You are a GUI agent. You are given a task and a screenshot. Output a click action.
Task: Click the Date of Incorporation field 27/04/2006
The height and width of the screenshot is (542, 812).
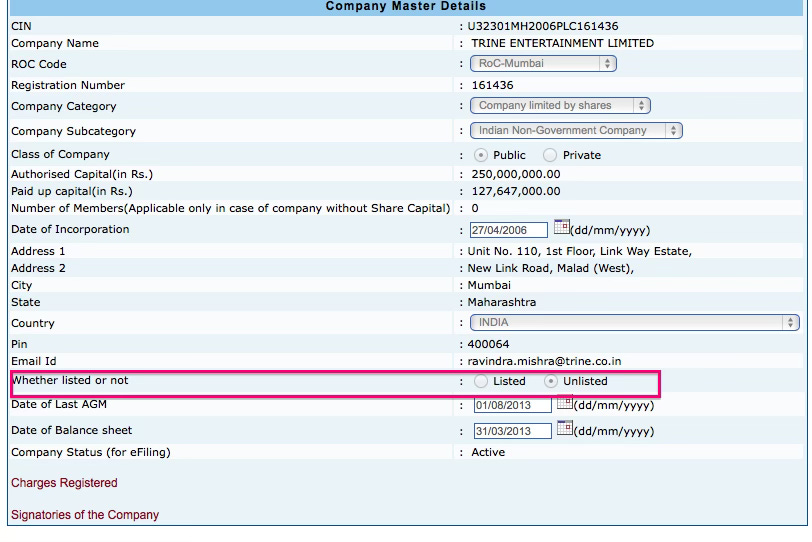tap(509, 230)
